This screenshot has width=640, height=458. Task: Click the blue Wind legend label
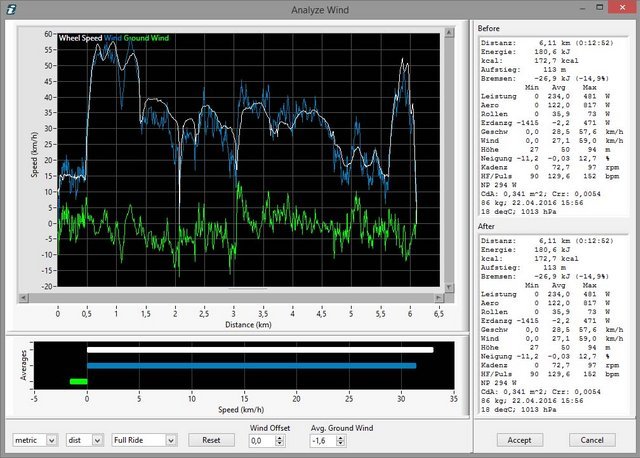pos(113,38)
